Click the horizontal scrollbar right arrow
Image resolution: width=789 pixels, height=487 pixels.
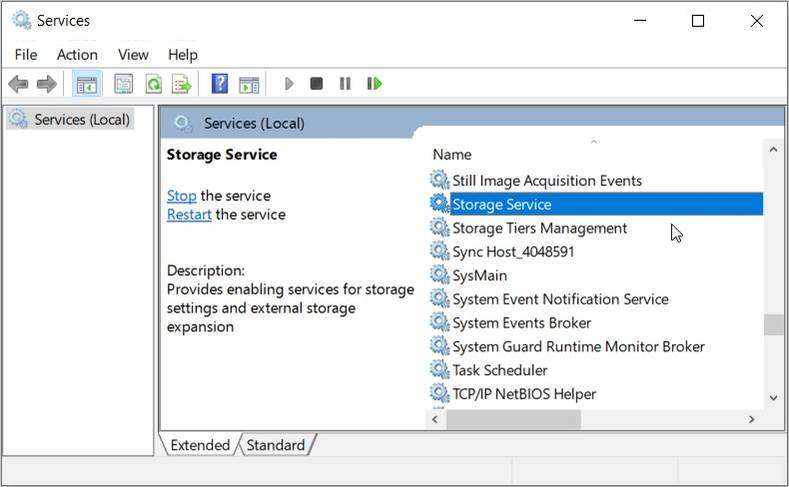(752, 419)
